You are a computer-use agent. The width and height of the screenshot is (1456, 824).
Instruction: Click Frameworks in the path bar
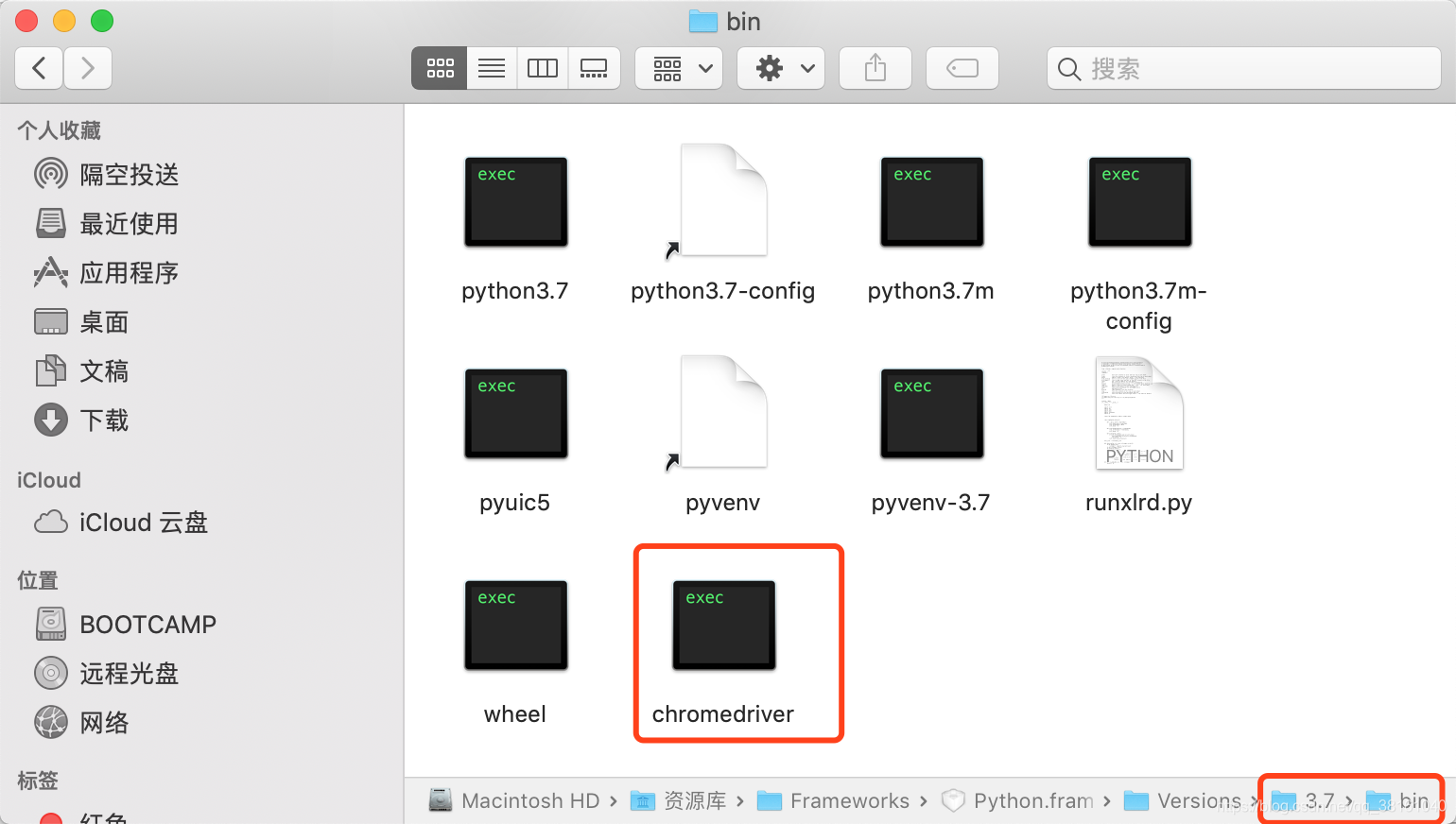point(834,801)
